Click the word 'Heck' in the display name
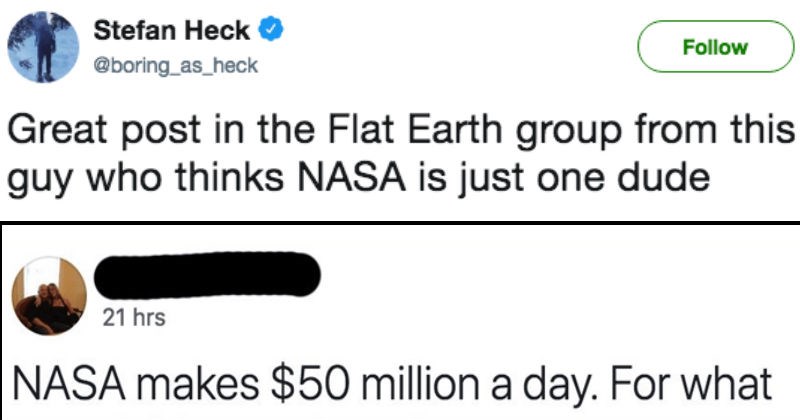 [x=217, y=30]
